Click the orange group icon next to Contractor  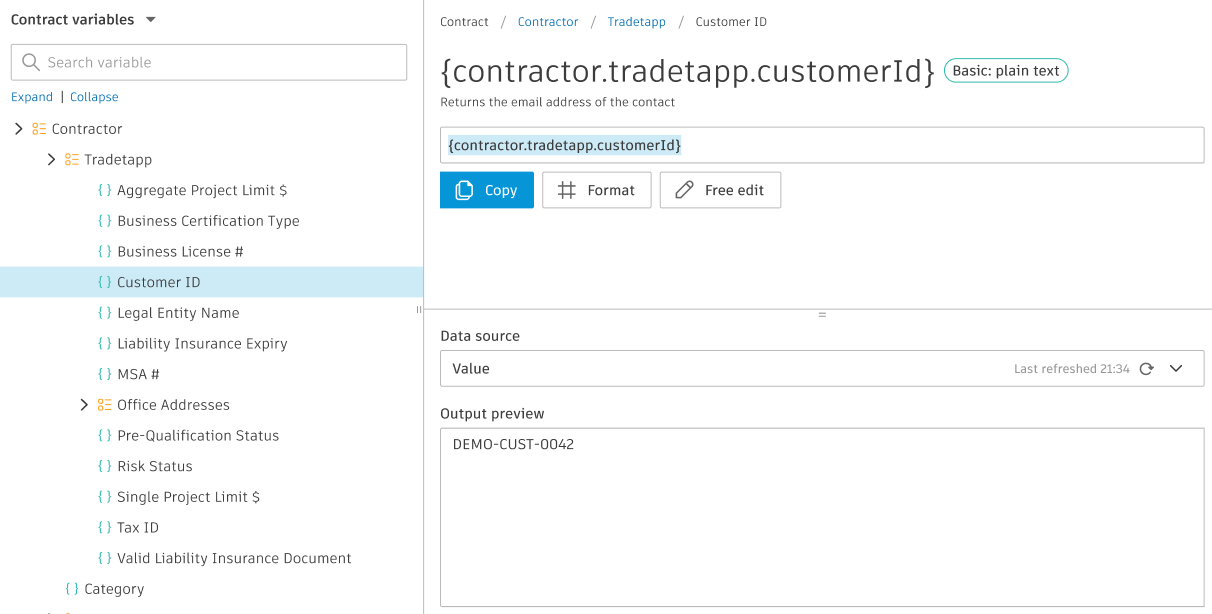[38, 128]
